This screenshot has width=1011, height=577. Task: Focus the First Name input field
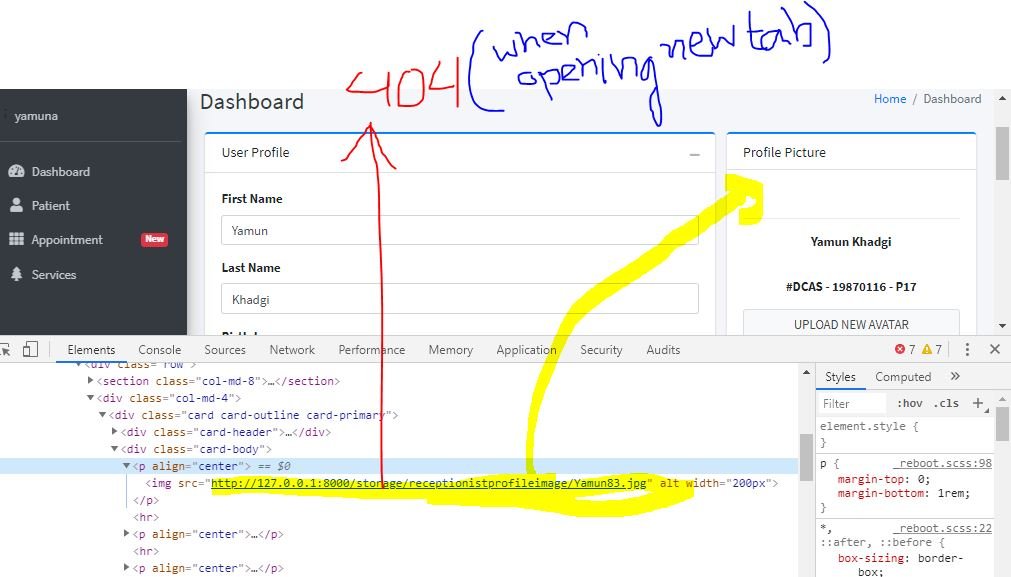(x=460, y=230)
